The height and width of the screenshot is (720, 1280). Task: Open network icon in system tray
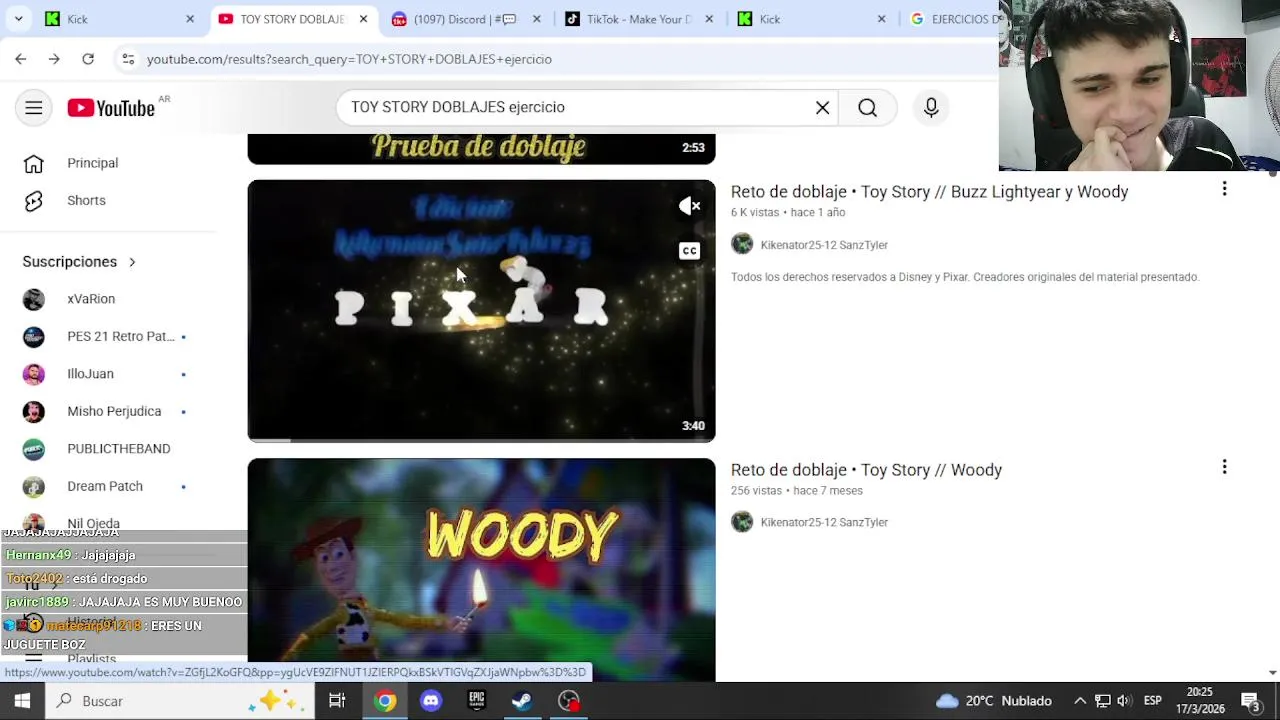tap(1102, 701)
